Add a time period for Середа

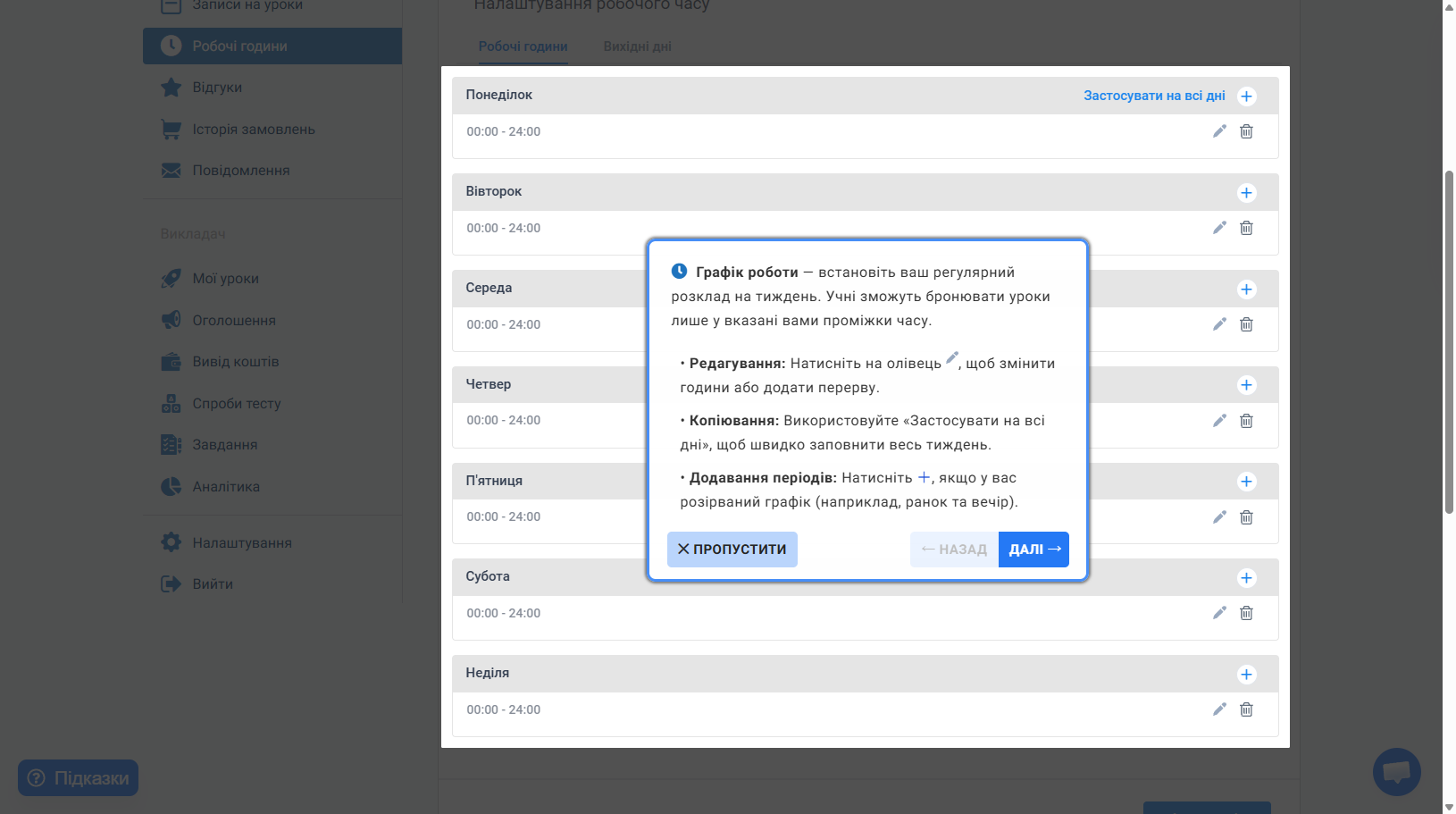(x=1246, y=290)
